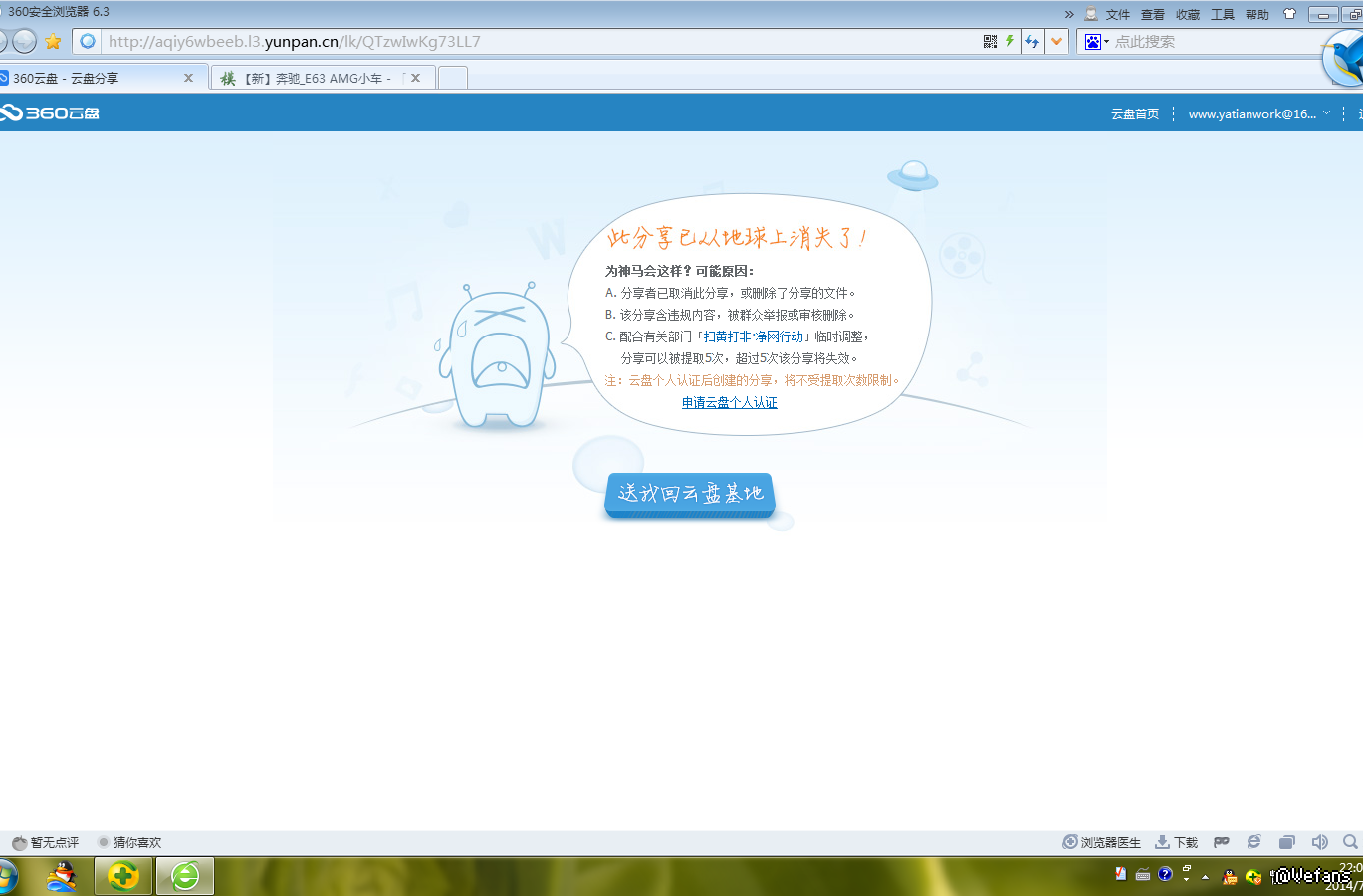The image size is (1363, 896).
Task: Show hidden tray icons arrow
Action: coord(1205,877)
